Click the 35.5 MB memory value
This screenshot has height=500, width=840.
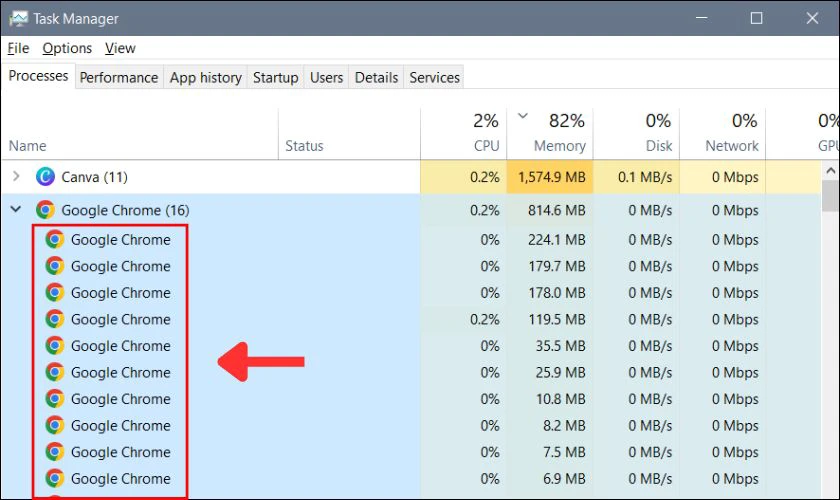[x=560, y=346]
